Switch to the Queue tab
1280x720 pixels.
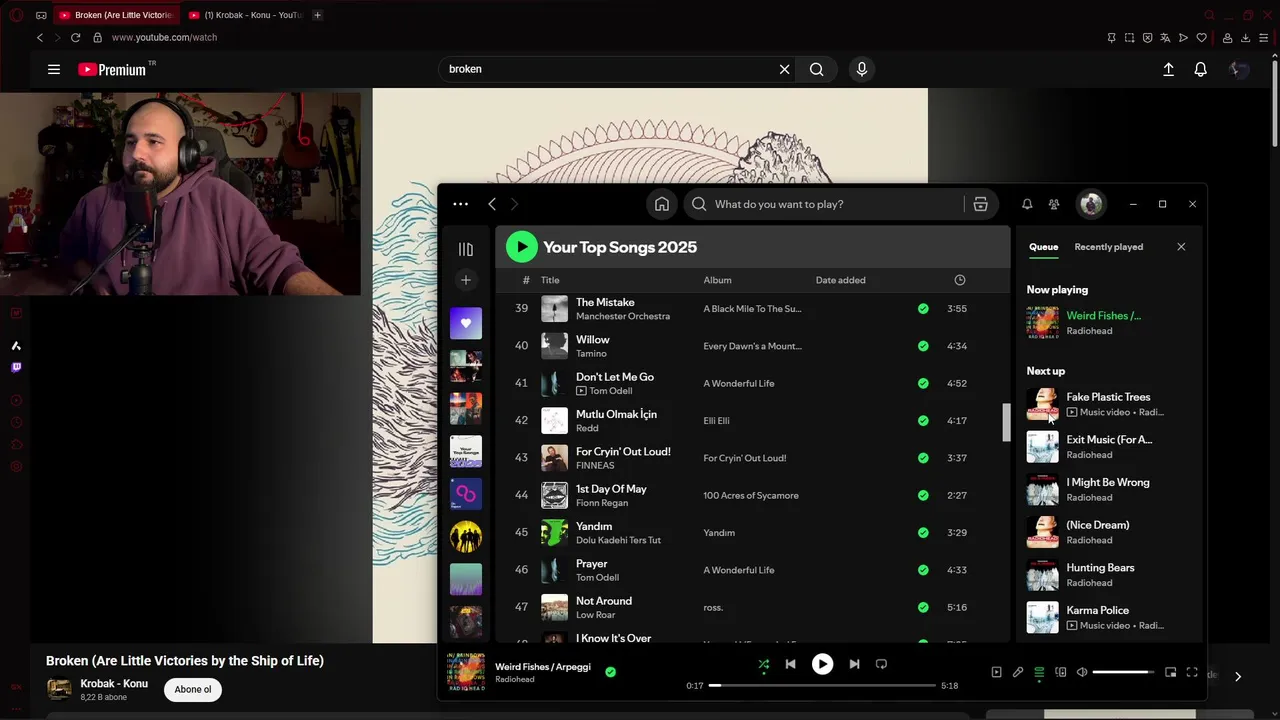point(1043,247)
